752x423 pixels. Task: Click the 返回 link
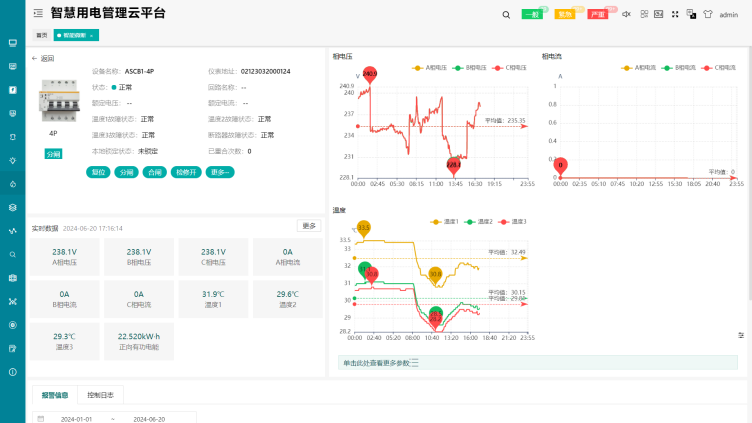(47, 59)
